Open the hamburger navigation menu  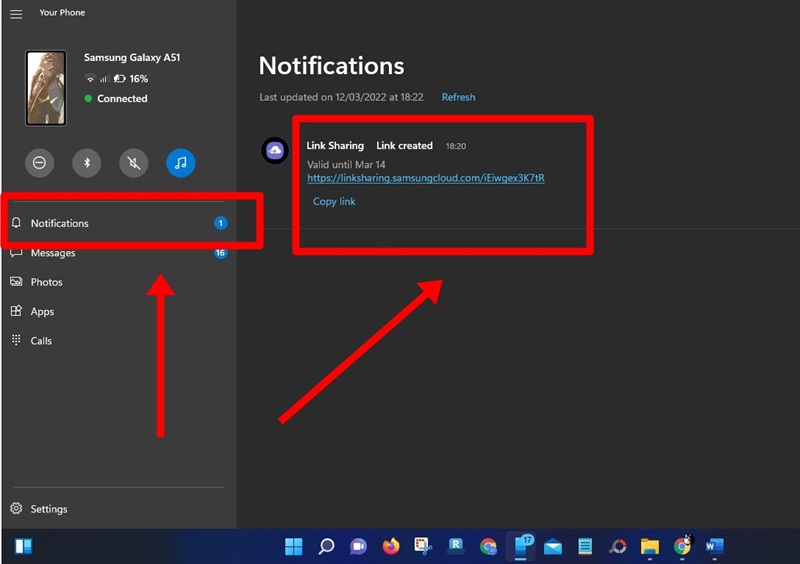point(16,13)
